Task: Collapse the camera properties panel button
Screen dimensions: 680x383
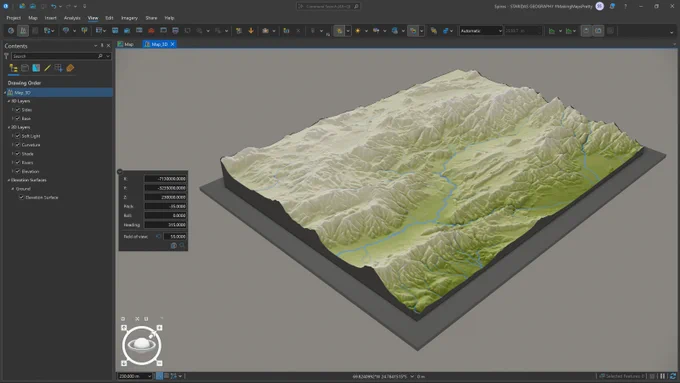Action: pos(120,172)
